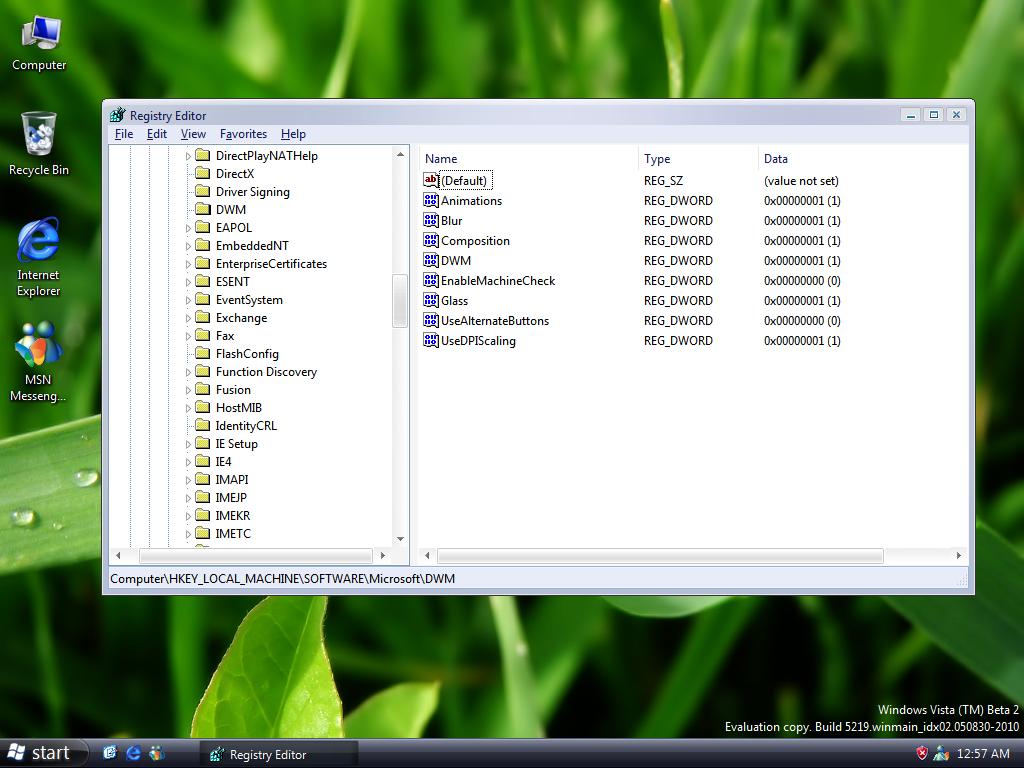Expand the EventSystem tree node

pyautogui.click(x=188, y=300)
